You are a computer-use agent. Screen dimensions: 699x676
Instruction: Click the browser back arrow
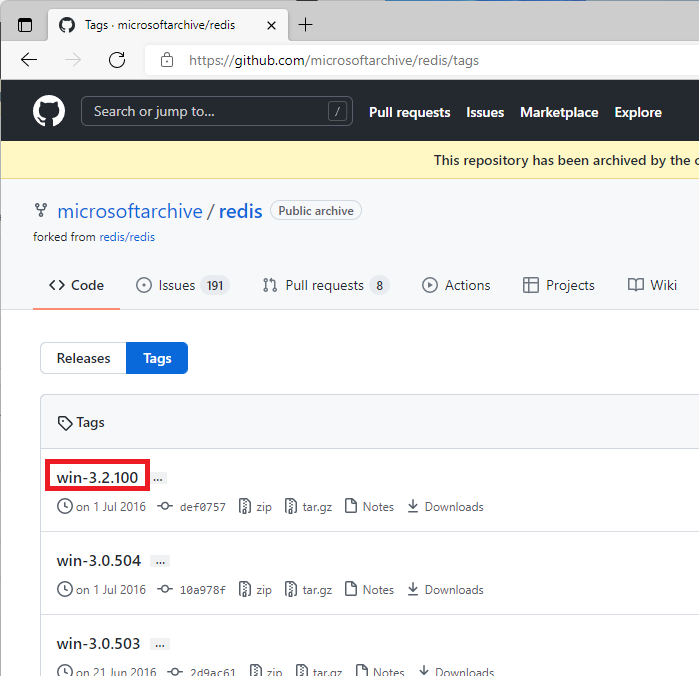coord(29,60)
